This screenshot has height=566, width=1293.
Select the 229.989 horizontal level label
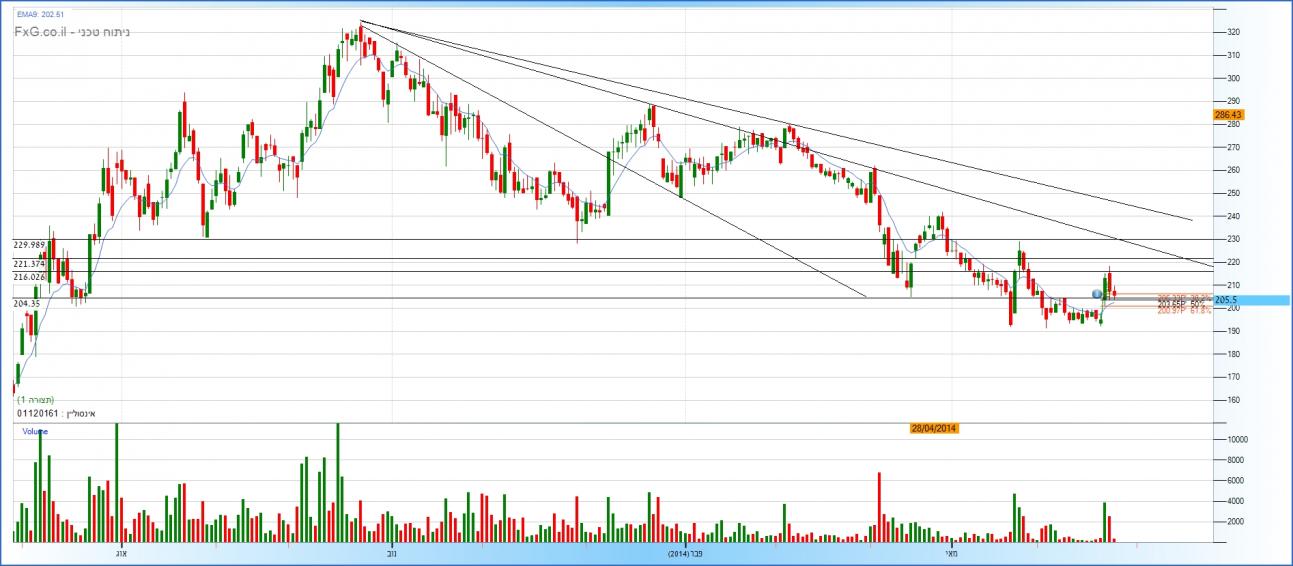click(x=30, y=244)
